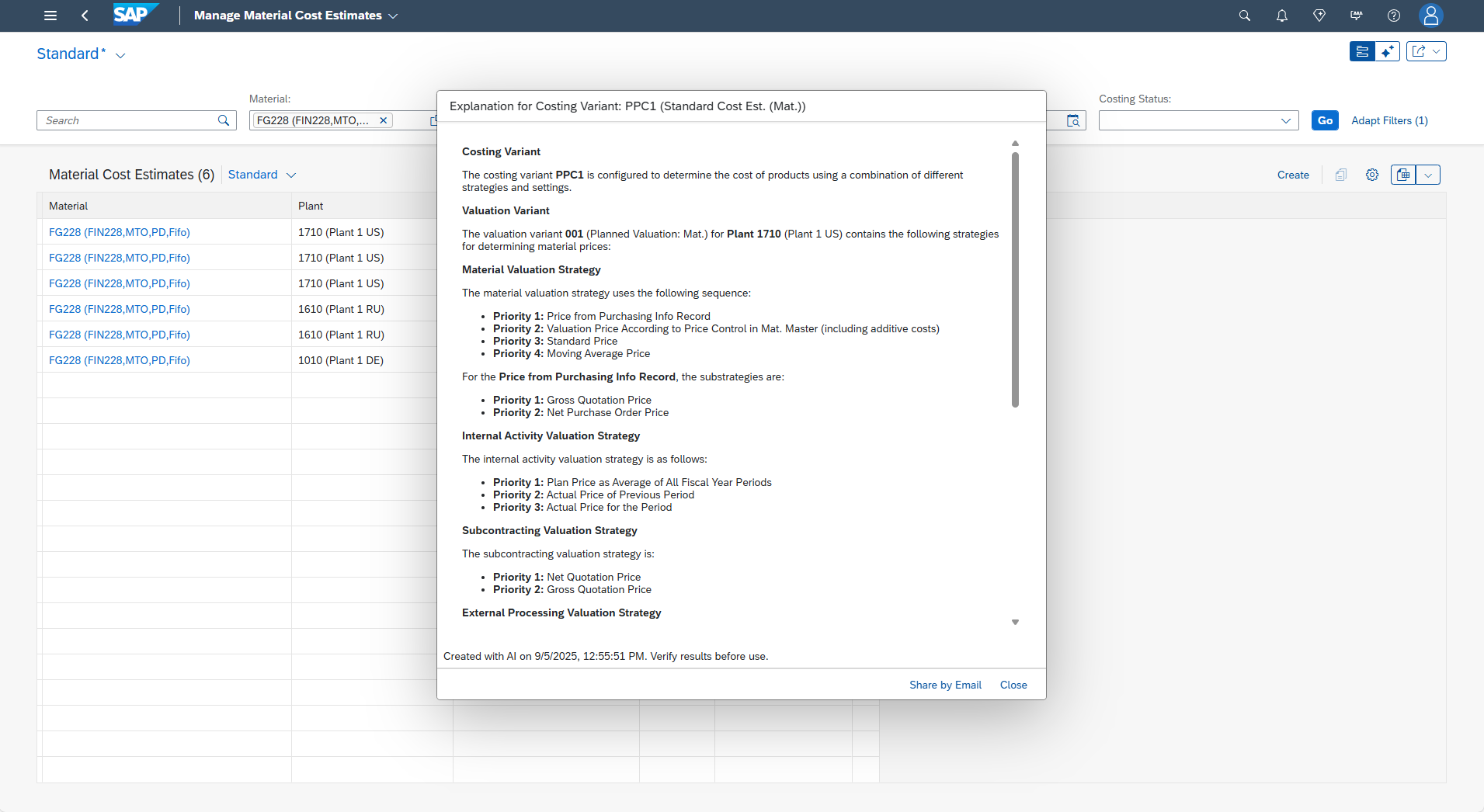1484x812 pixels.
Task: Click the dialog vertical scrollbar thumb
Action: pos(1015,279)
